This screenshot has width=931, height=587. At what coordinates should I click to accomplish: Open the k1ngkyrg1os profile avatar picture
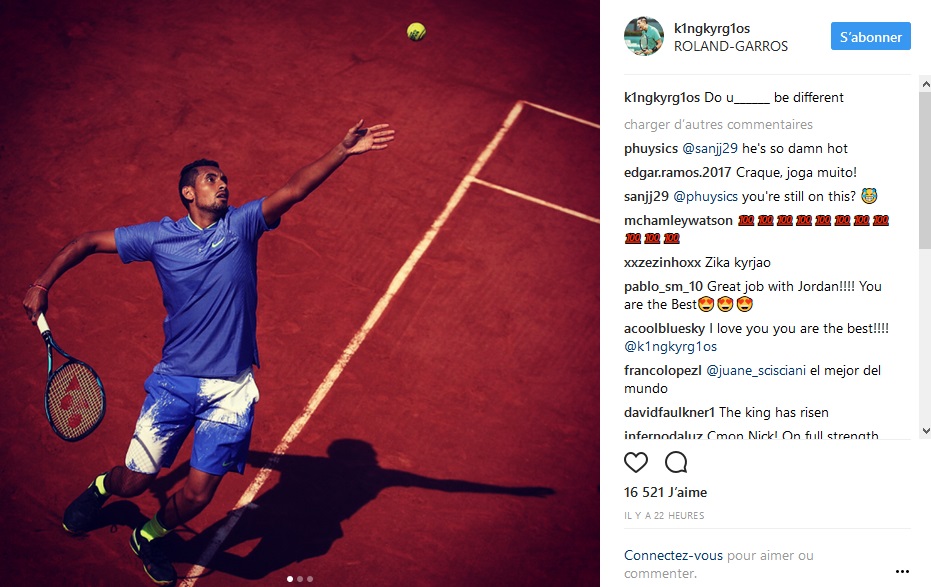point(644,36)
